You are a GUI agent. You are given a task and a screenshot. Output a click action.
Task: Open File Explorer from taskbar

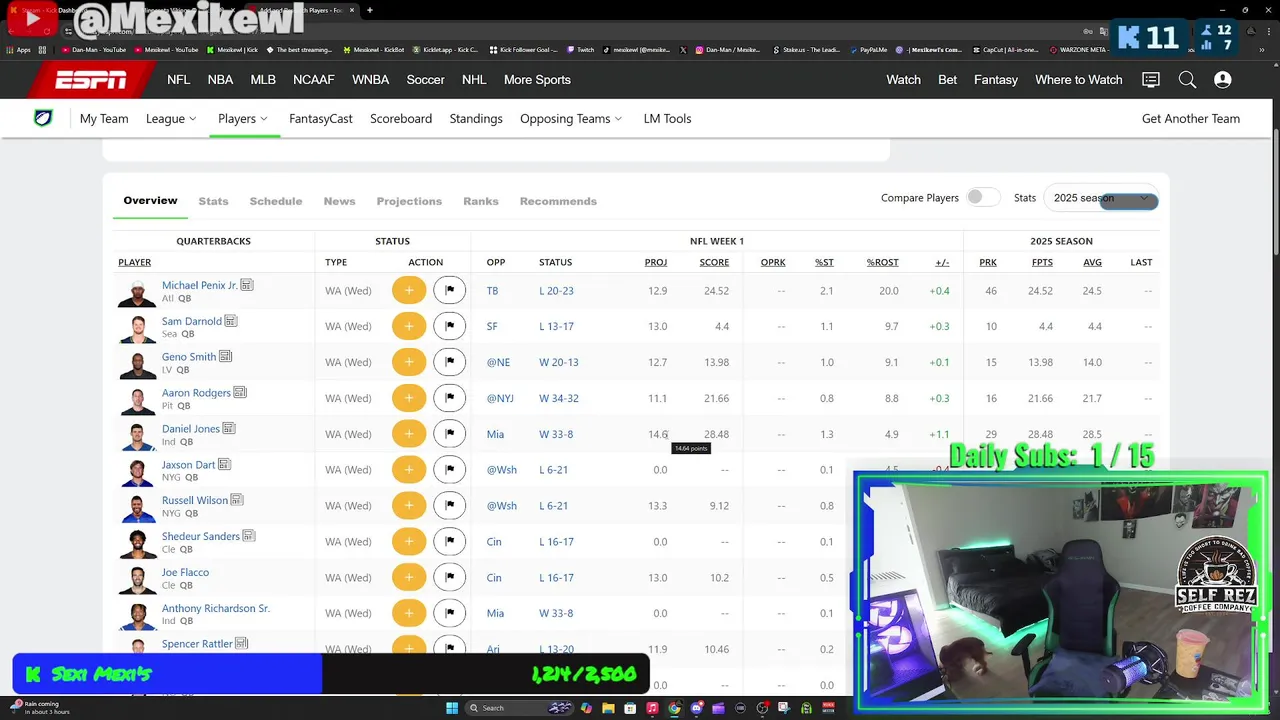(608, 708)
